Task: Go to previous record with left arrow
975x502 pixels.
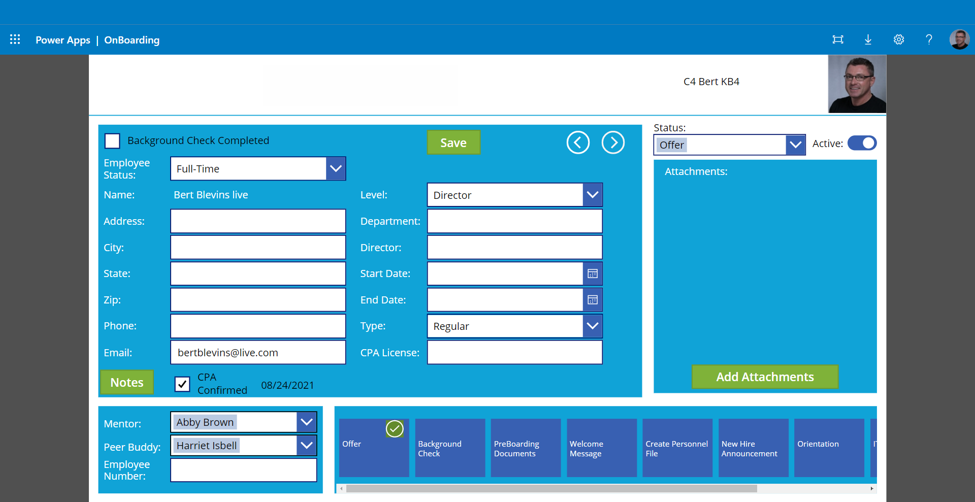Action: click(578, 143)
